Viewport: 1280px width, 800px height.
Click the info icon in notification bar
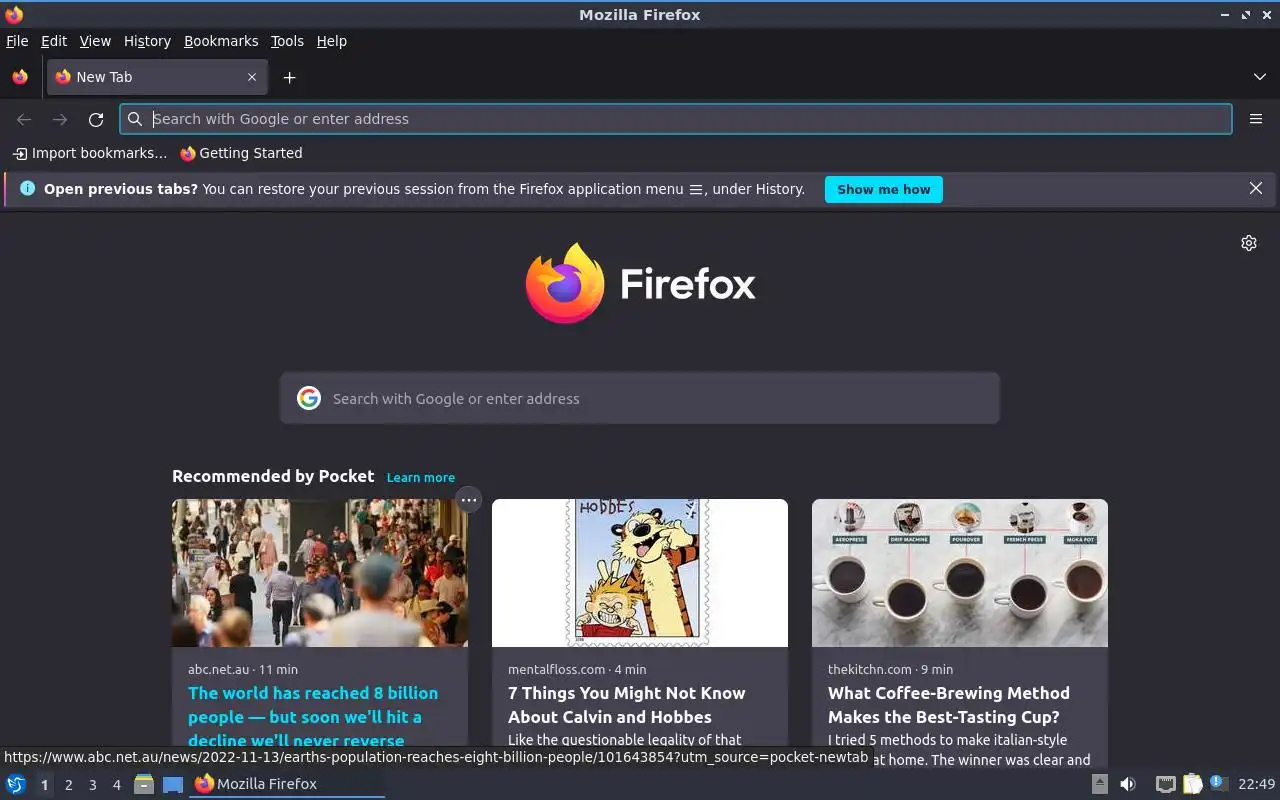pos(27,188)
